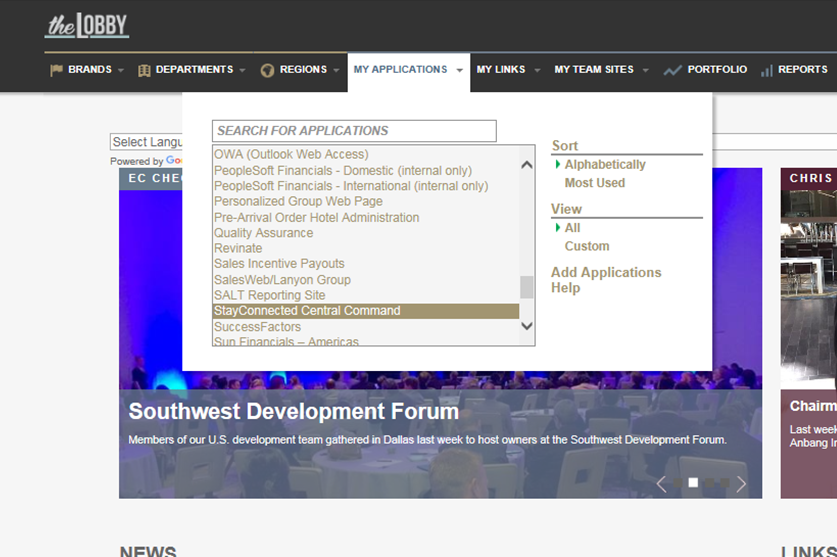Viewport: 837px width, 557px height.
Task: Expand the My Links menu arrow
Action: (x=538, y=70)
